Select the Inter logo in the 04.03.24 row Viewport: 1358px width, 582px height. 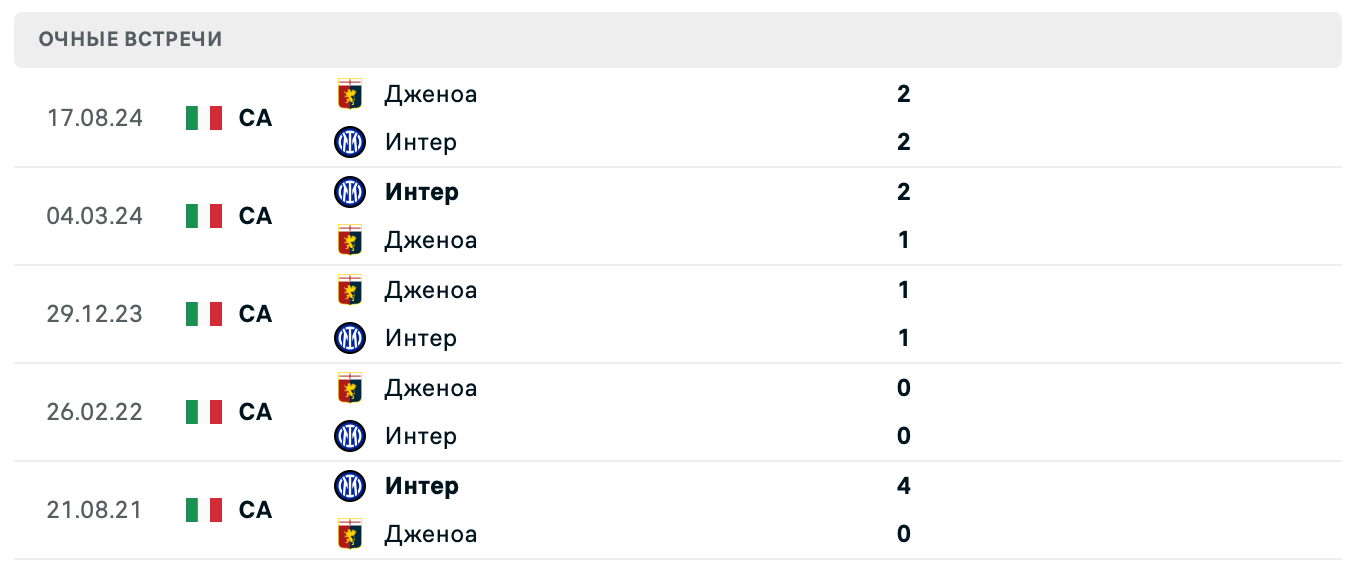[x=350, y=192]
